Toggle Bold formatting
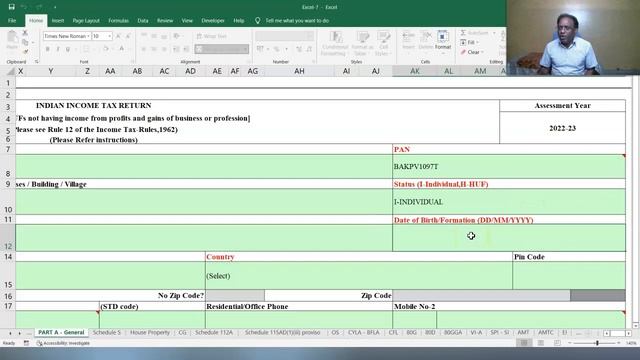The image size is (640, 360). click(x=47, y=49)
